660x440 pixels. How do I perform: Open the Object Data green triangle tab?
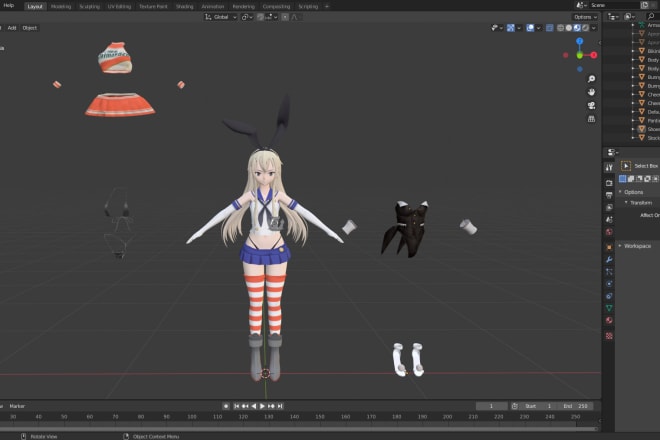tap(609, 308)
